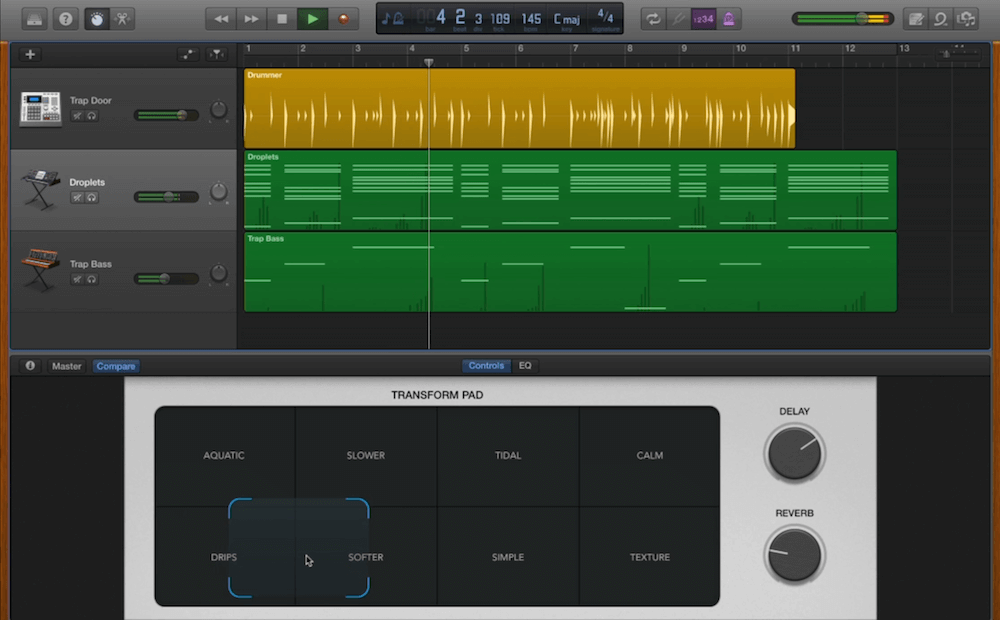Select the TEXTURE transform pad
Screen dimensions: 1000x620
649,557
